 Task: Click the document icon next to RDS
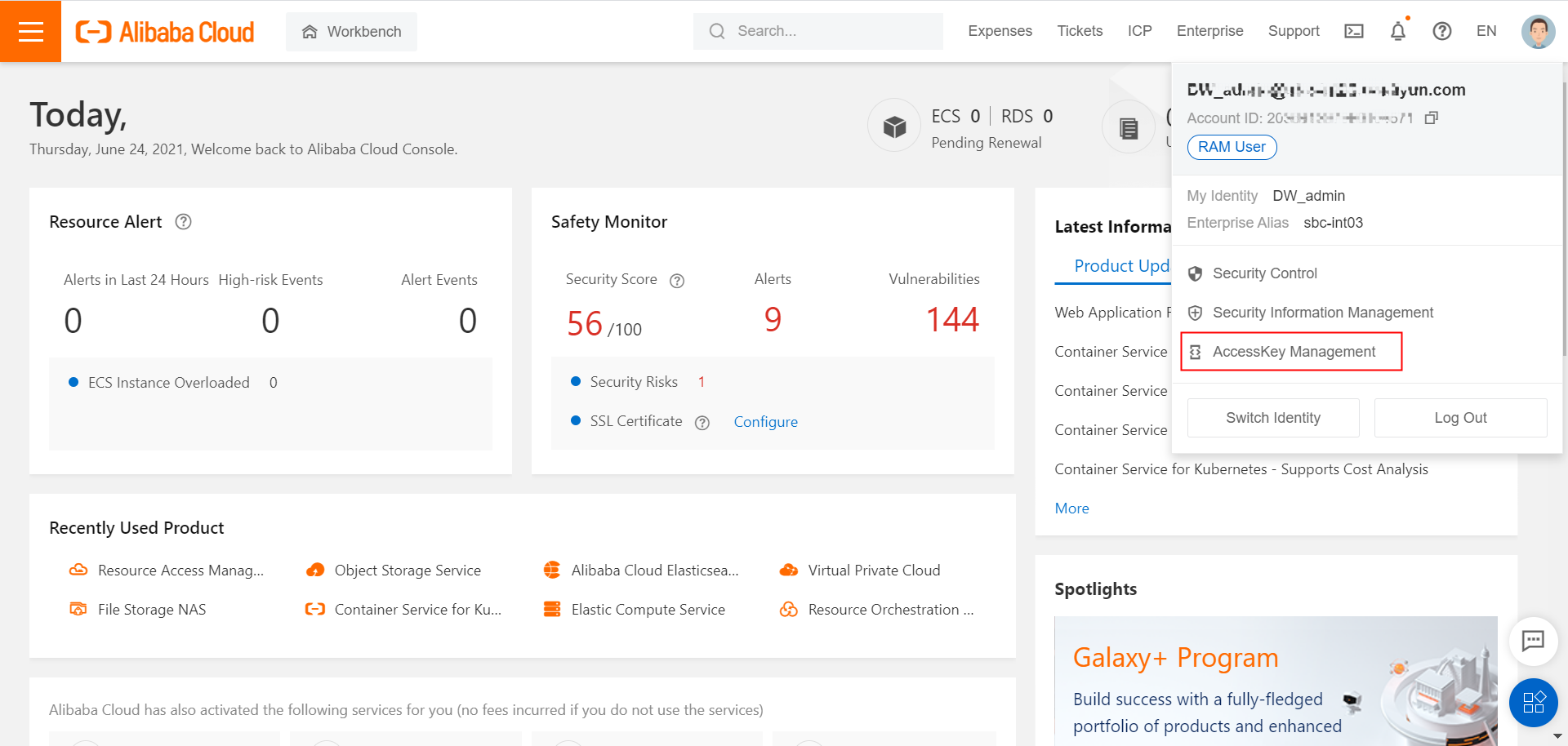(1129, 128)
